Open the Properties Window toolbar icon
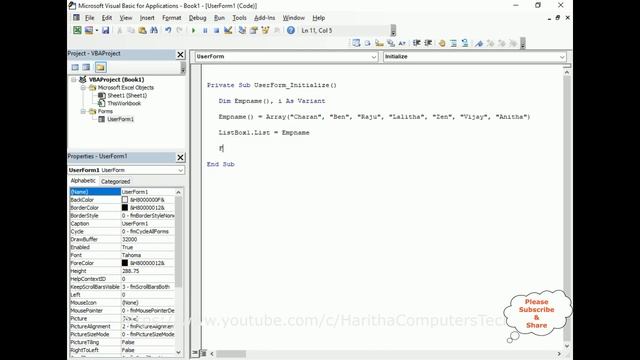 point(253,30)
